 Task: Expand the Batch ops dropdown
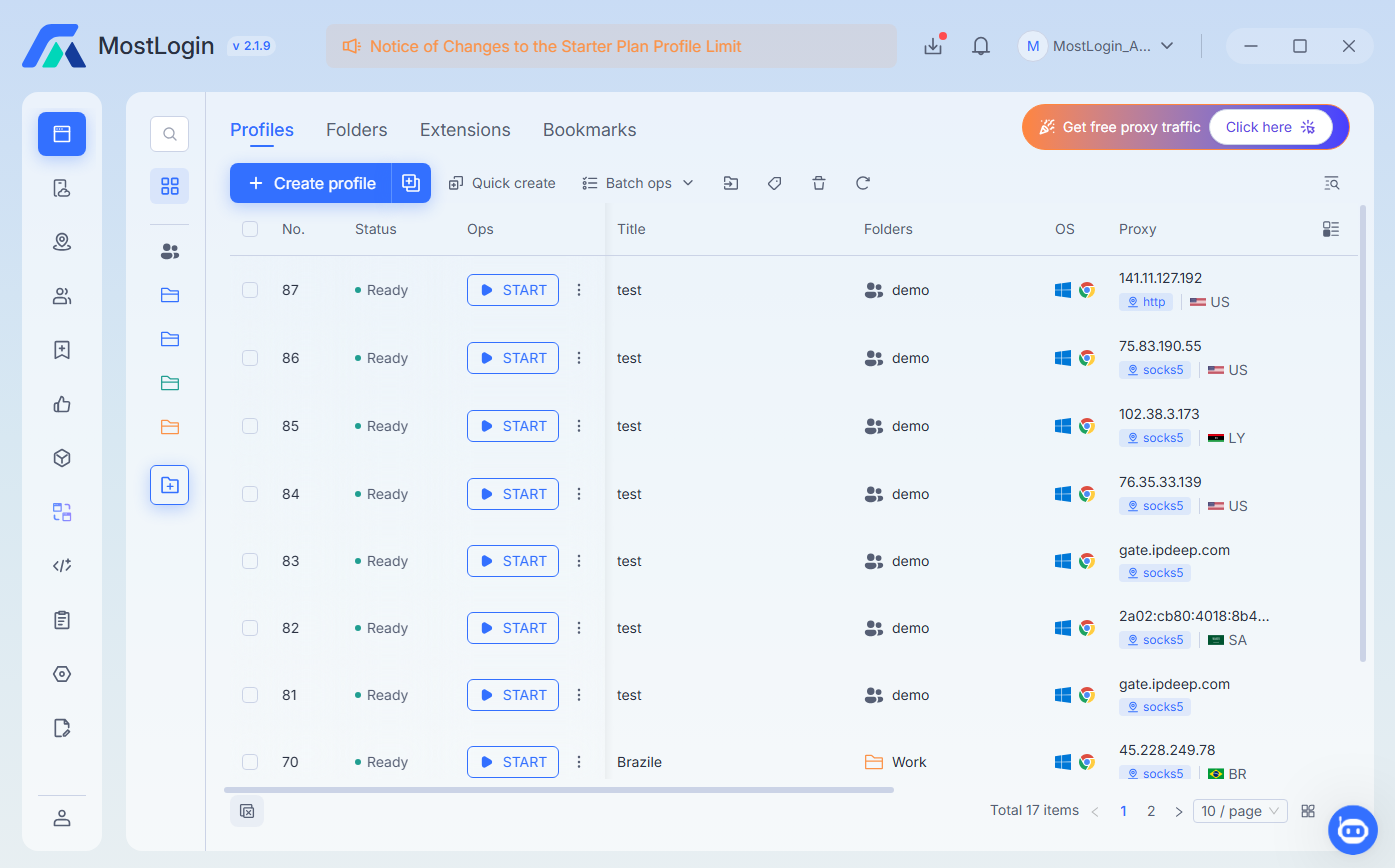[x=638, y=183]
